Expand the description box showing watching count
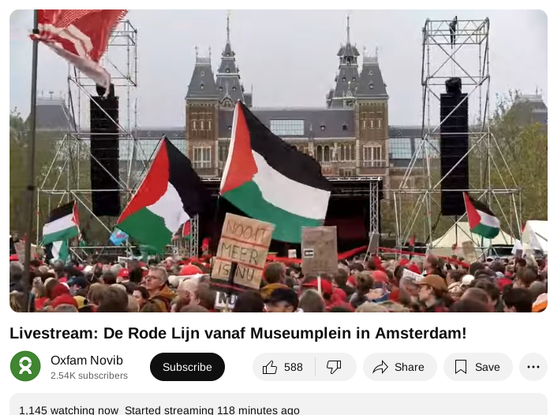 [278, 404]
